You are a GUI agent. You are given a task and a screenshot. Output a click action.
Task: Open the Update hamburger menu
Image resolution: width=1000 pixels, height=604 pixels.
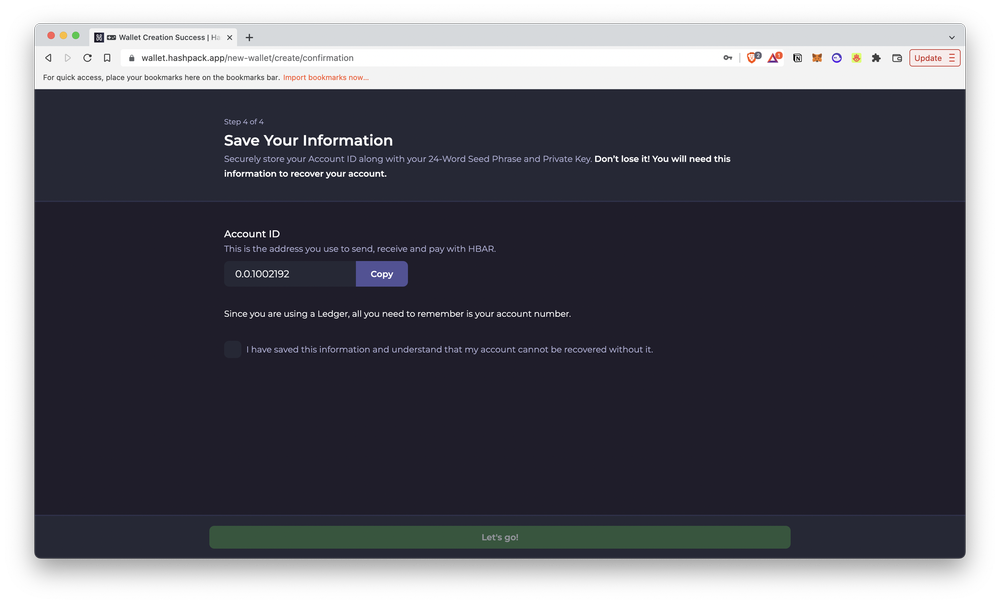click(952, 57)
